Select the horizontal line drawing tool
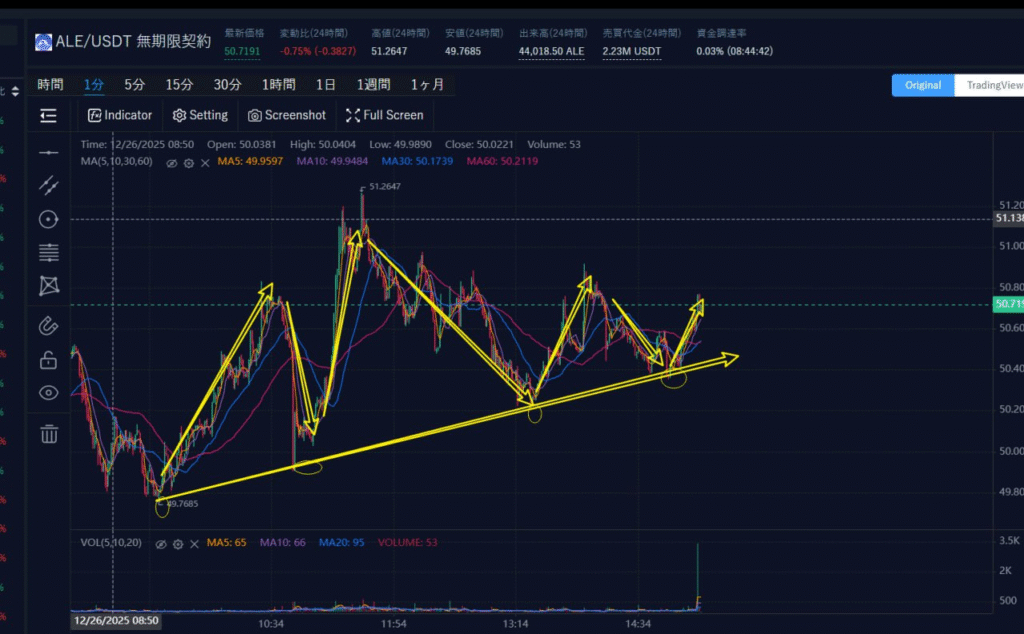This screenshot has width=1024, height=634. point(48,152)
